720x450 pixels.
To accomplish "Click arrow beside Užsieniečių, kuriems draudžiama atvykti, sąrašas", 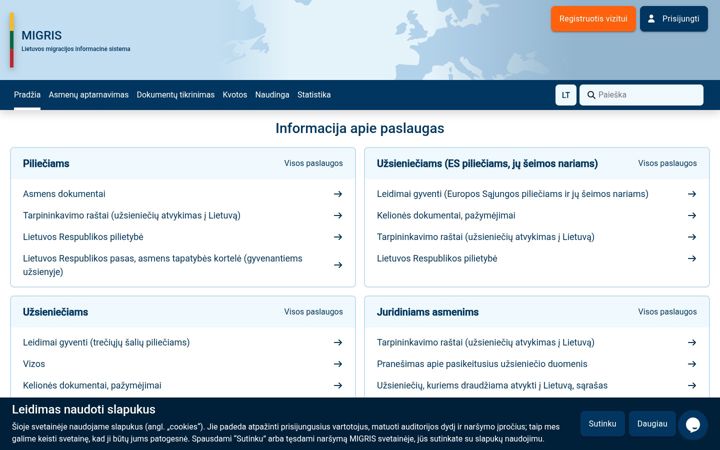I will pos(692,386).
